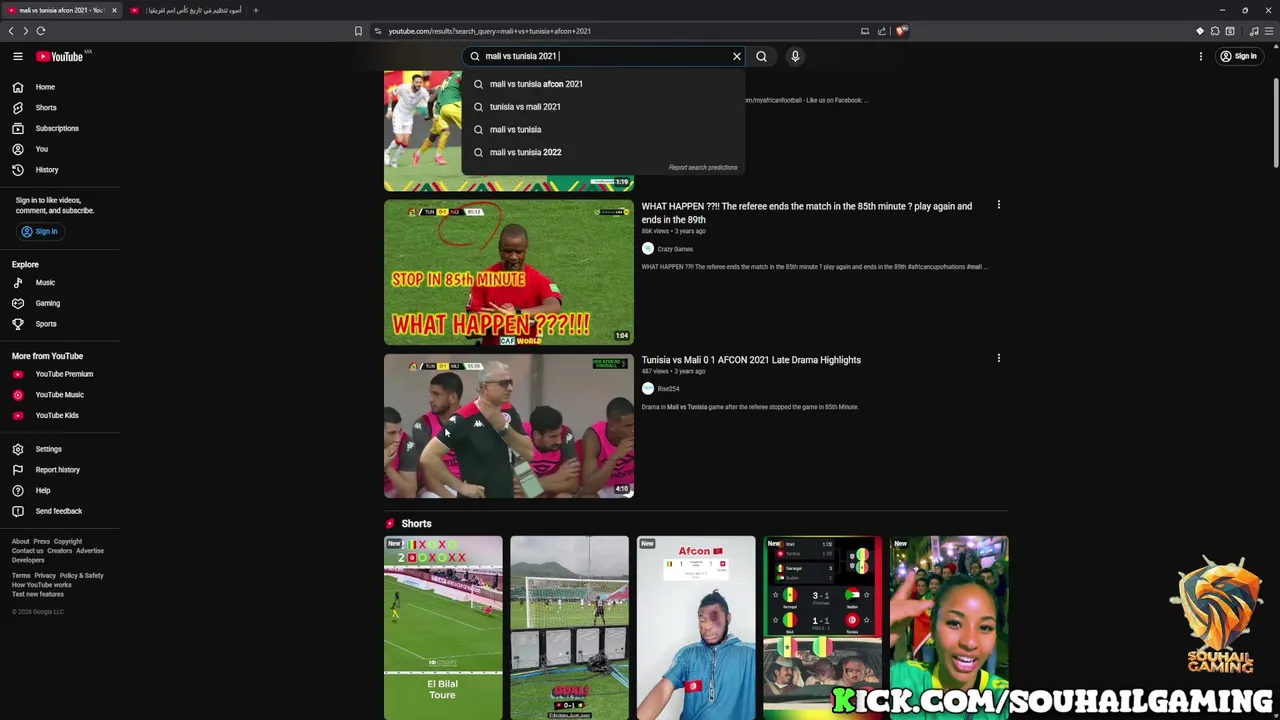
Task: Reload the page with the refresh icon
Action: (41, 31)
